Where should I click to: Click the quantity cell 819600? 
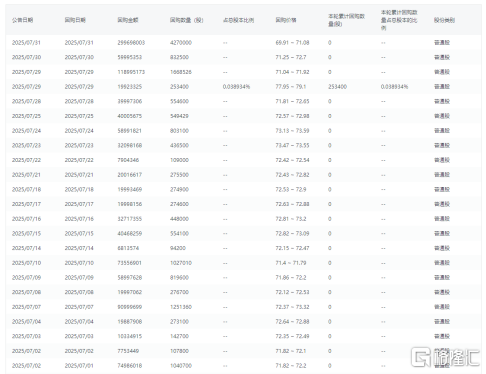(179, 277)
